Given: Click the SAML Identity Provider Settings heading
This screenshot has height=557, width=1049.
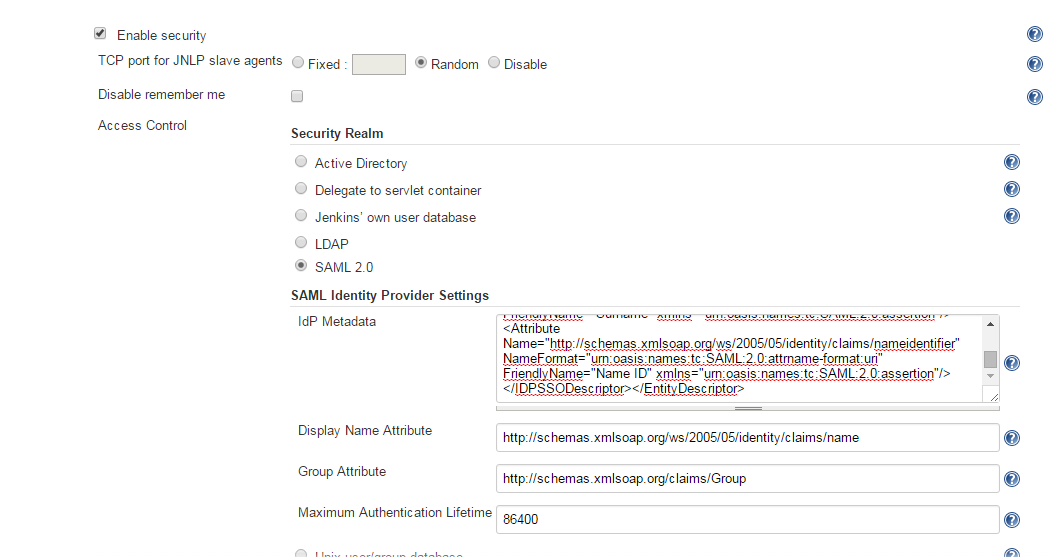Looking at the screenshot, I should [390, 296].
